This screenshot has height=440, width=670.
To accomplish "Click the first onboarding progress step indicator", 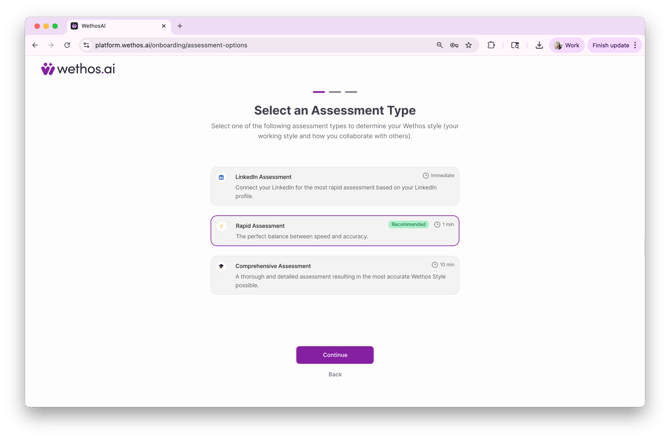I will (x=319, y=92).
